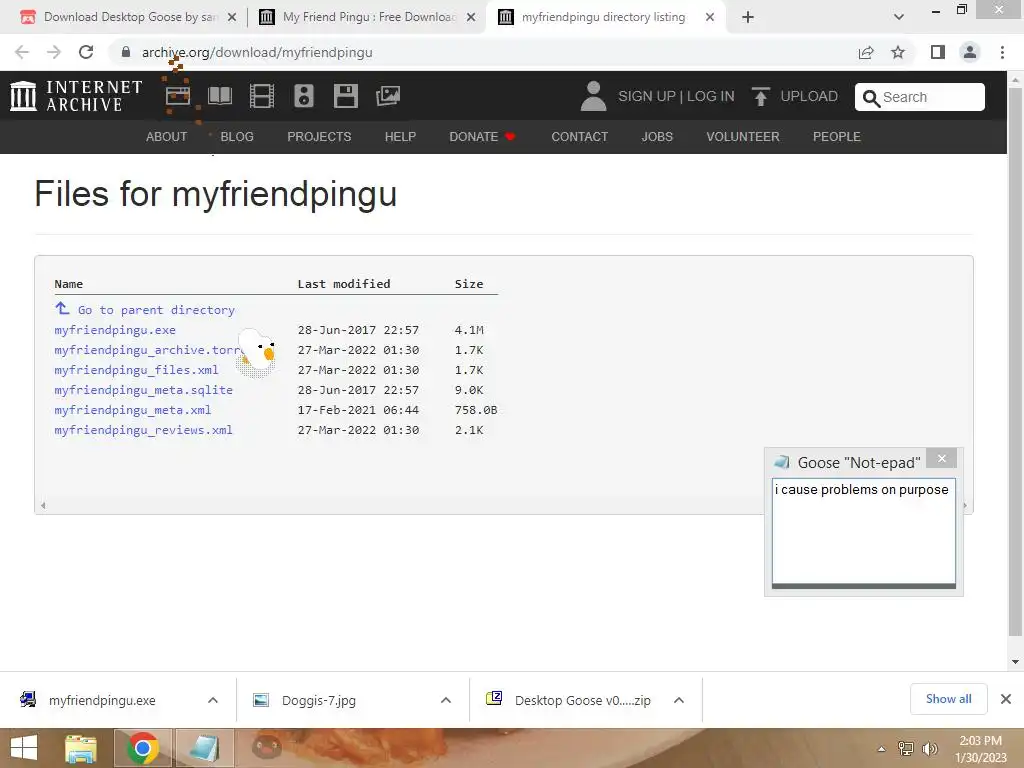Click the SIGN UP link
Screen dimensions: 1024x768
click(x=647, y=96)
